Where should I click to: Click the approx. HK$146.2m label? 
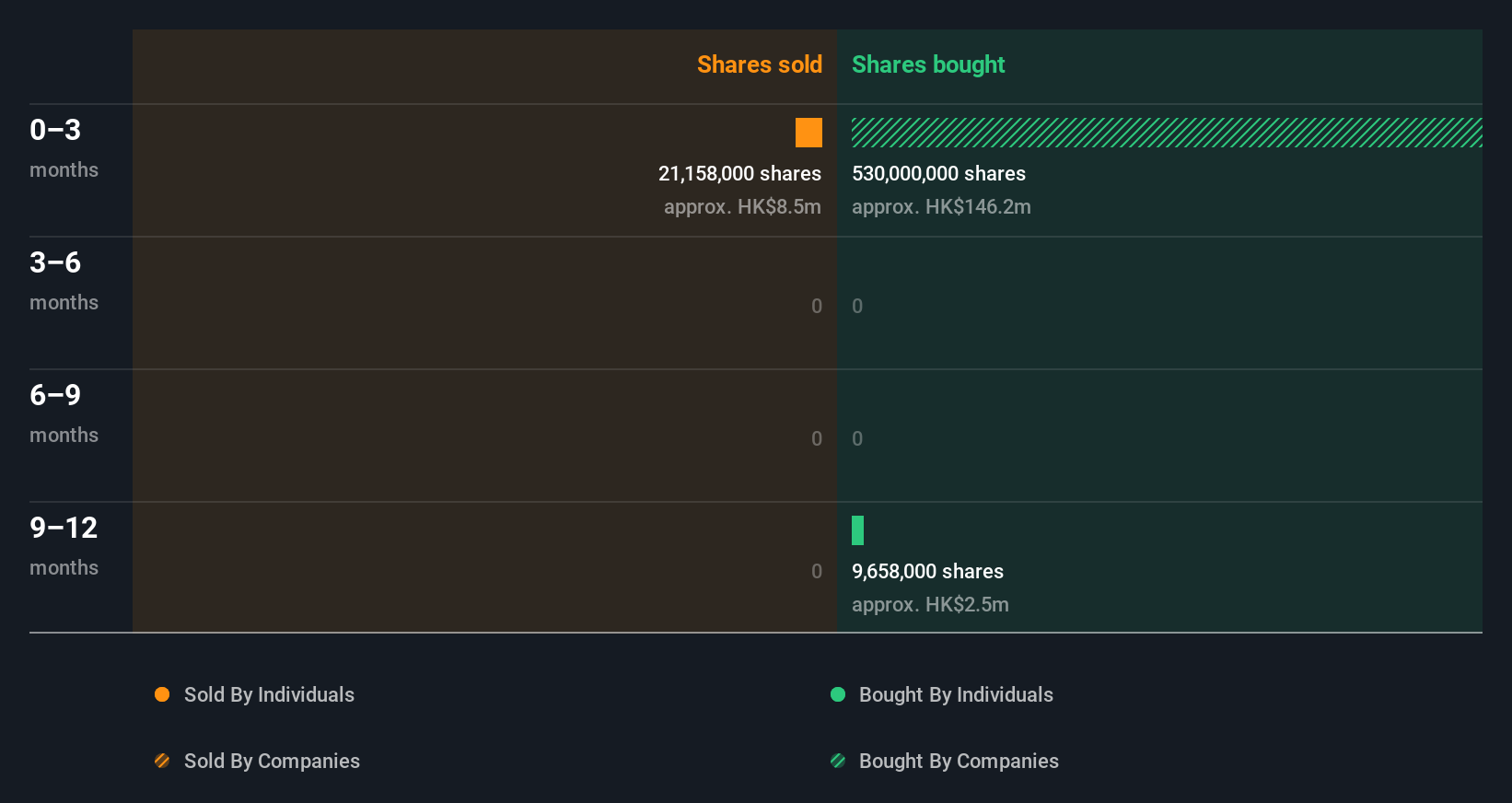tap(941, 206)
